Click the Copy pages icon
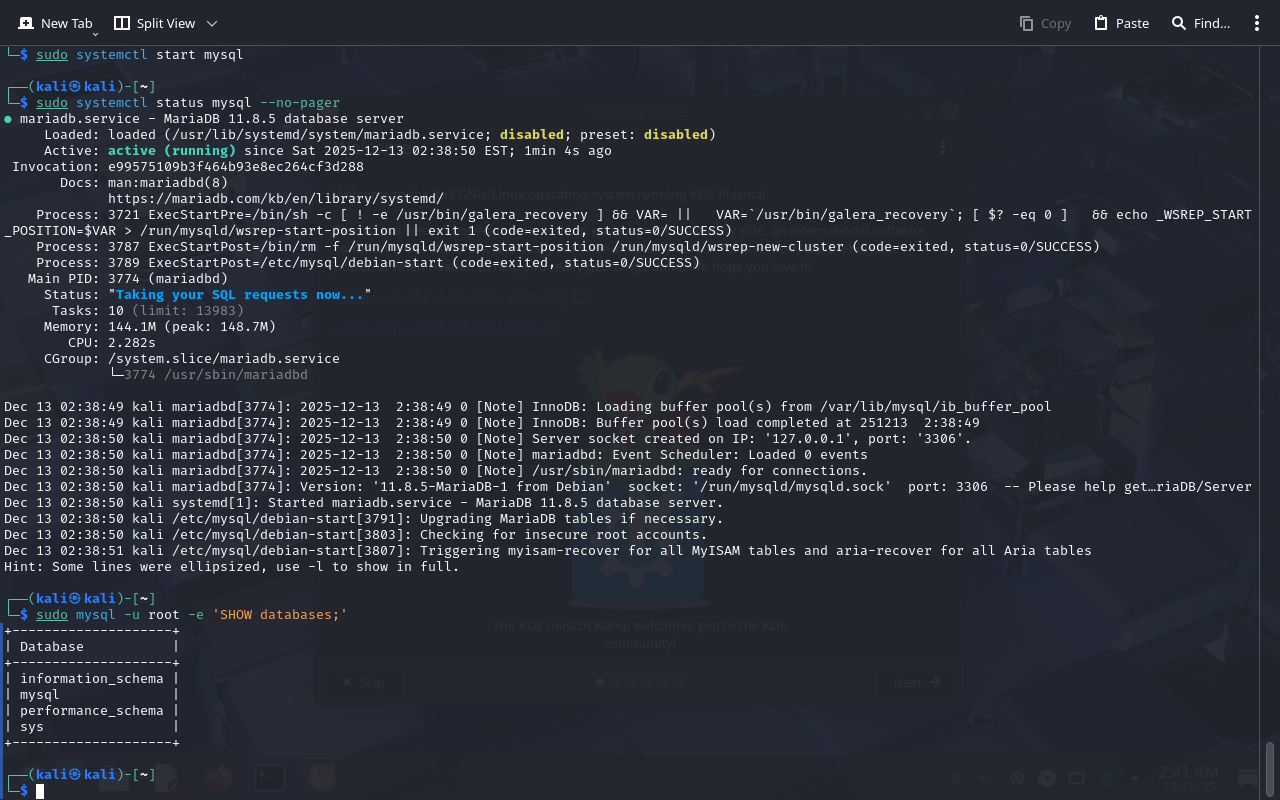The width and height of the screenshot is (1280, 800). tap(1026, 23)
